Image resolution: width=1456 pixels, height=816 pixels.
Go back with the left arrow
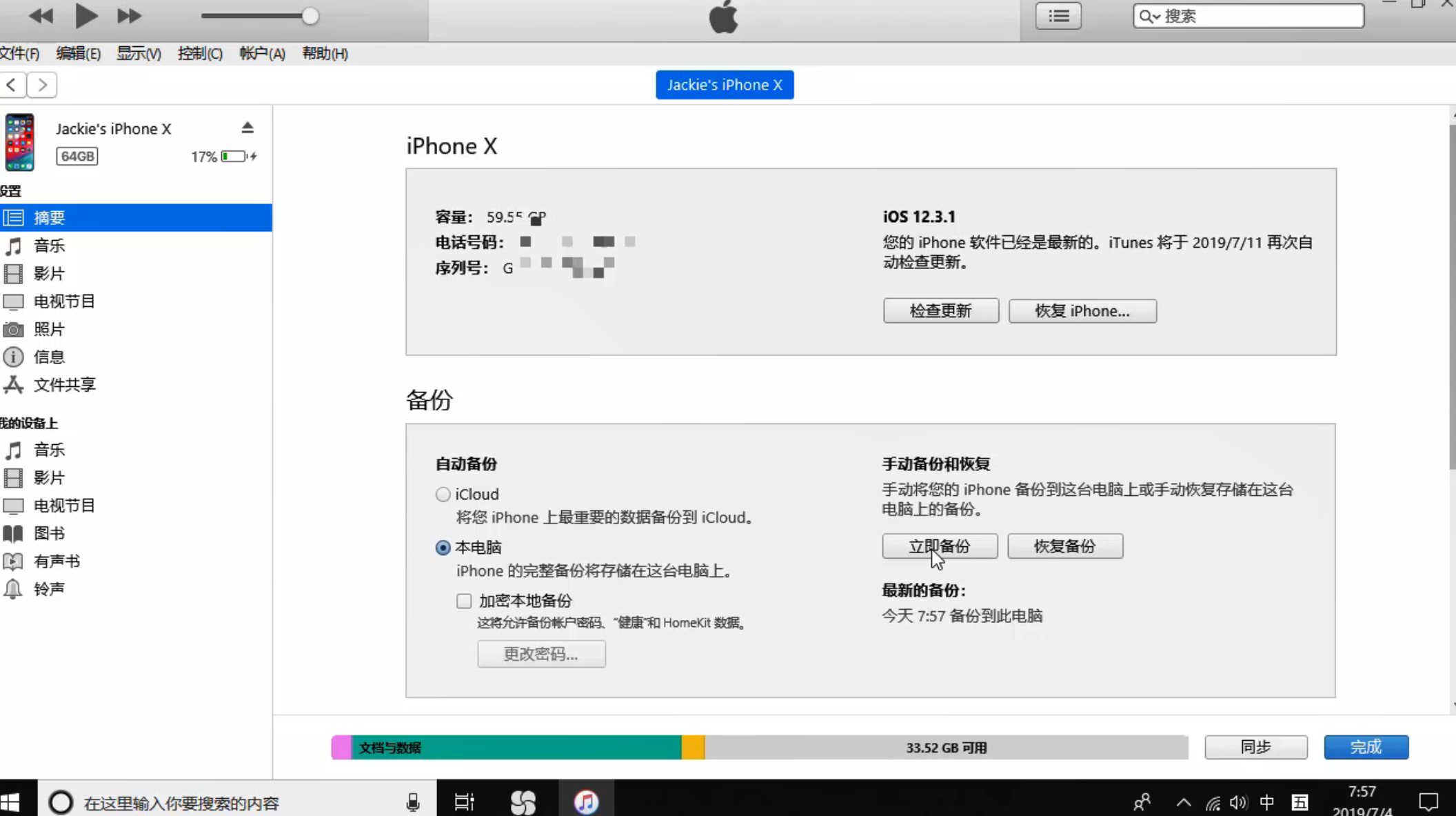pos(12,85)
